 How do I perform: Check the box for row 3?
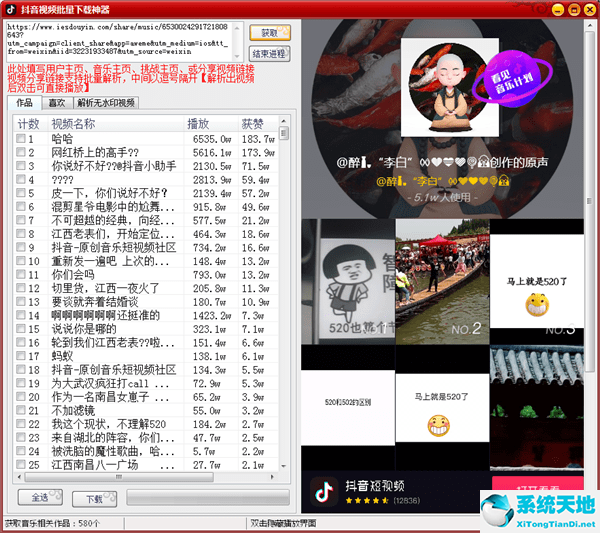(x=21, y=166)
